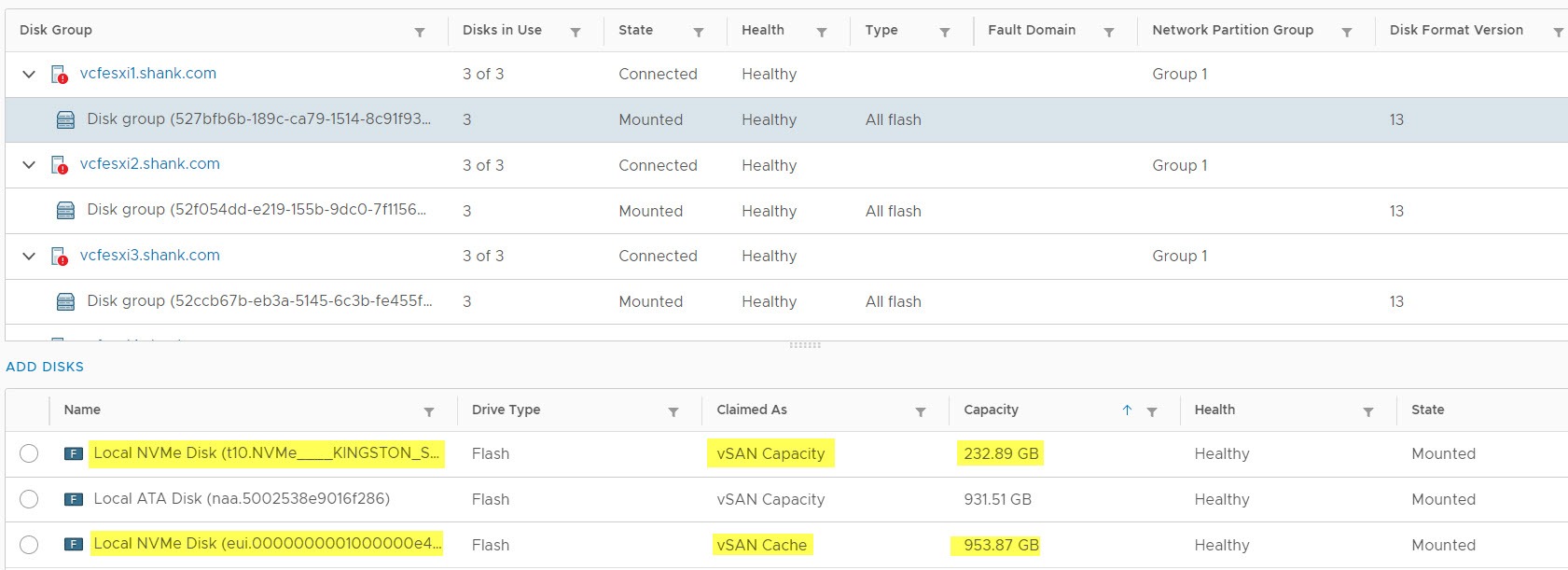This screenshot has height=570, width=1568.
Task: Select the eui NVMe cache disk radio button
Action: tap(29, 545)
